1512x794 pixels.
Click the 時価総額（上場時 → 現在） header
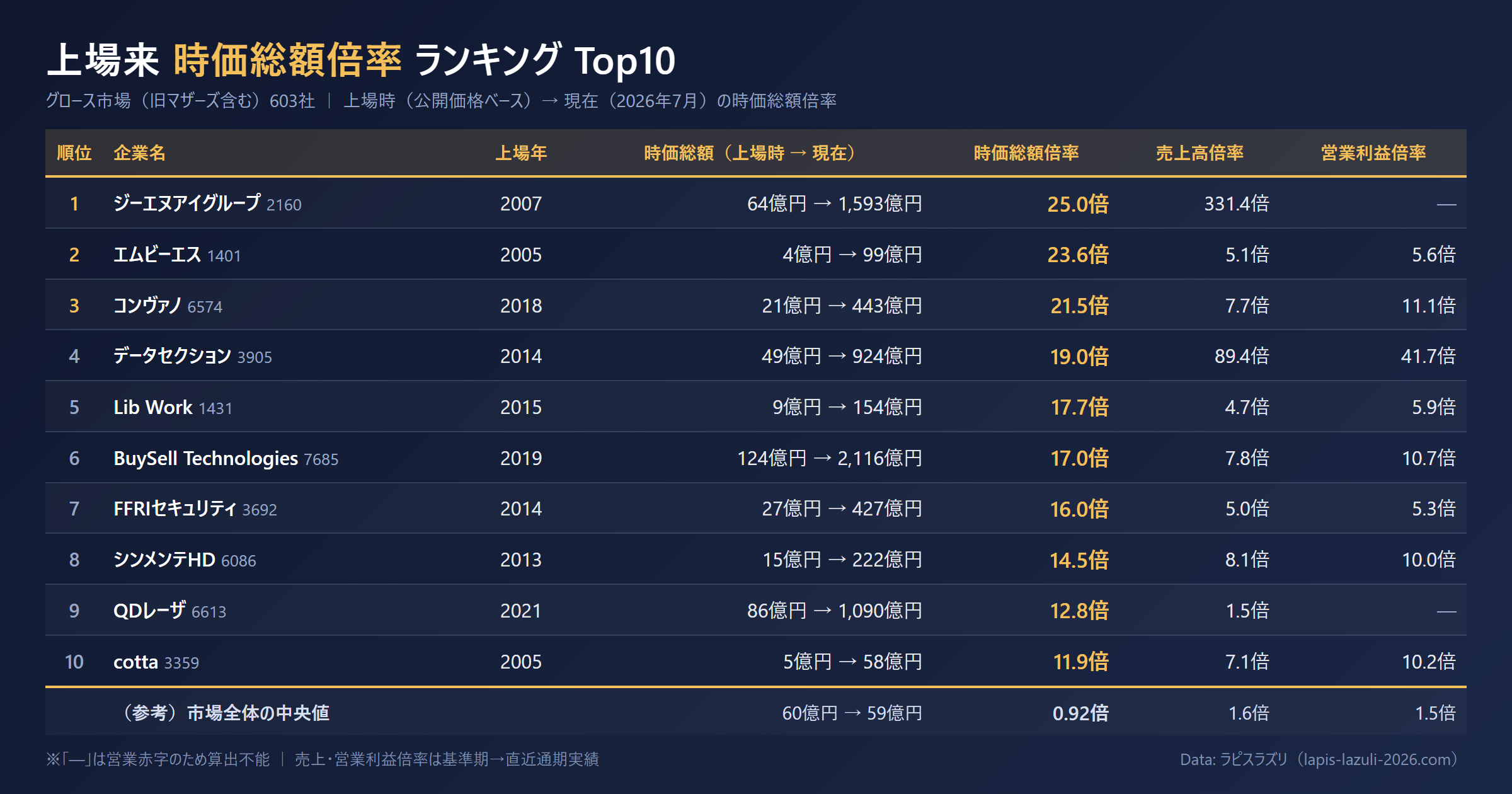click(749, 153)
